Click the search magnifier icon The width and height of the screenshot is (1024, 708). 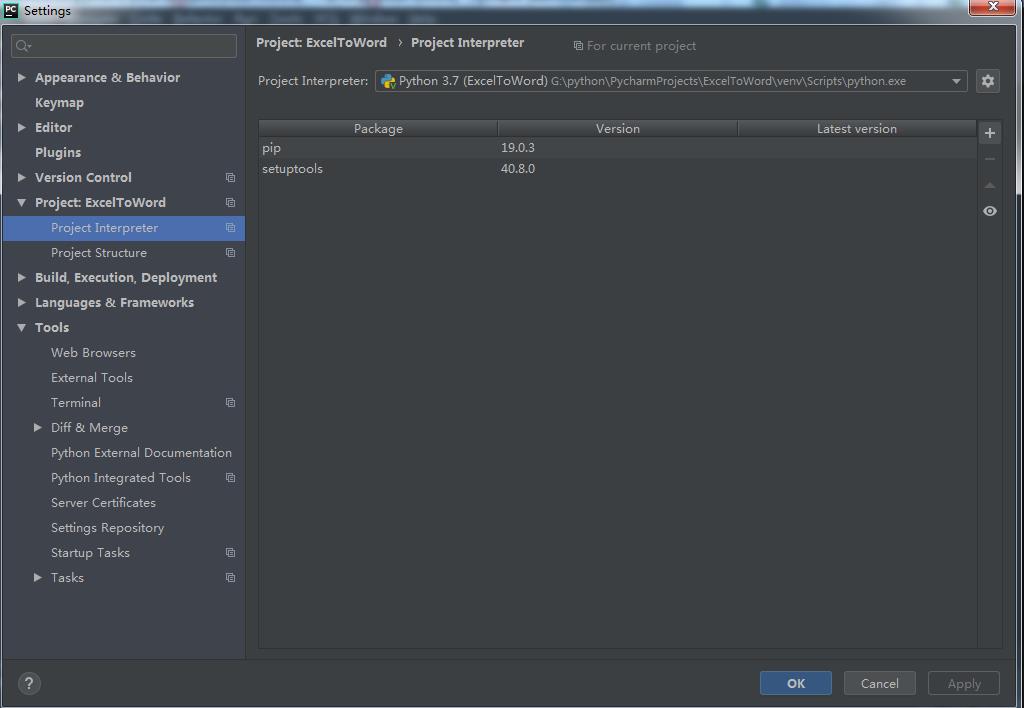pyautogui.click(x=23, y=46)
